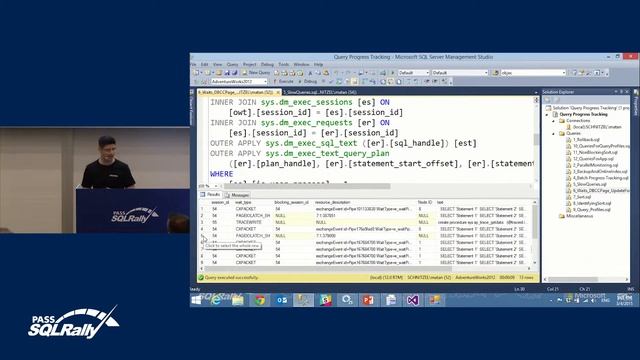This screenshot has width=640, height=360.
Task: Close the Solution Explorer panel
Action: tap(627, 92)
